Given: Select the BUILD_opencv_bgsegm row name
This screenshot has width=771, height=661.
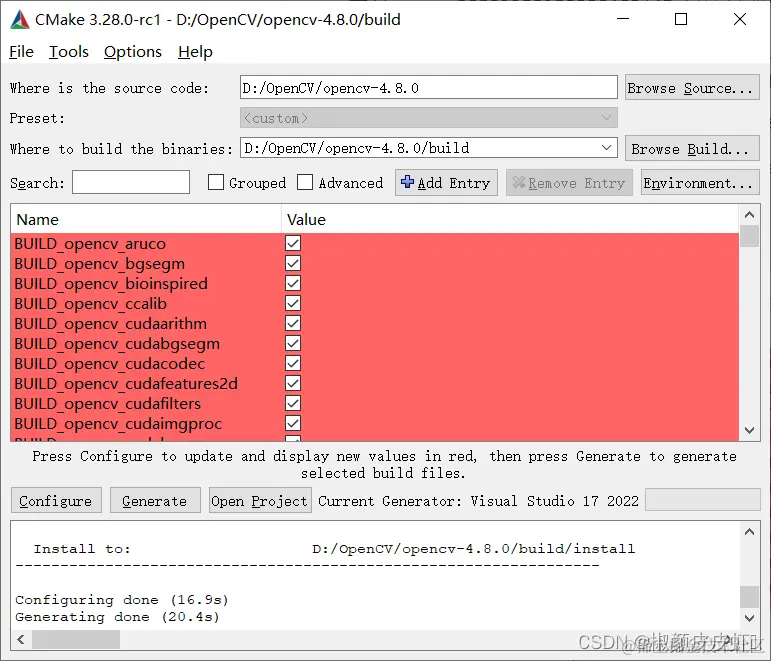Looking at the screenshot, I should (x=99, y=264).
